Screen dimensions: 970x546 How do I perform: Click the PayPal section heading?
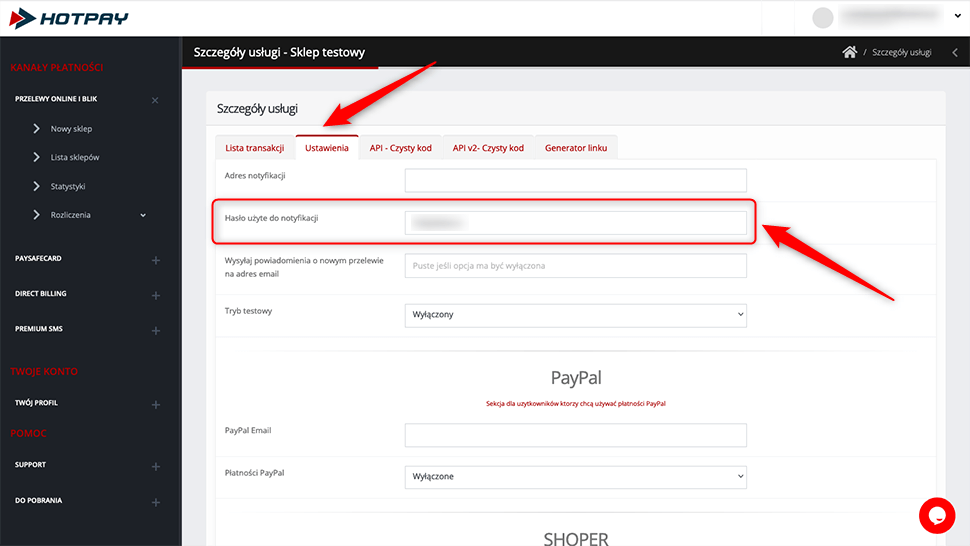[576, 377]
